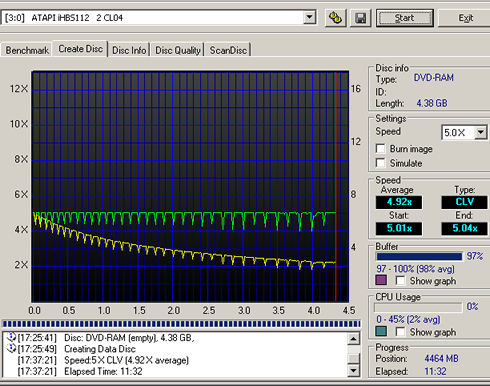
Task: Click the average speed value 4.92x
Action: tap(399, 202)
